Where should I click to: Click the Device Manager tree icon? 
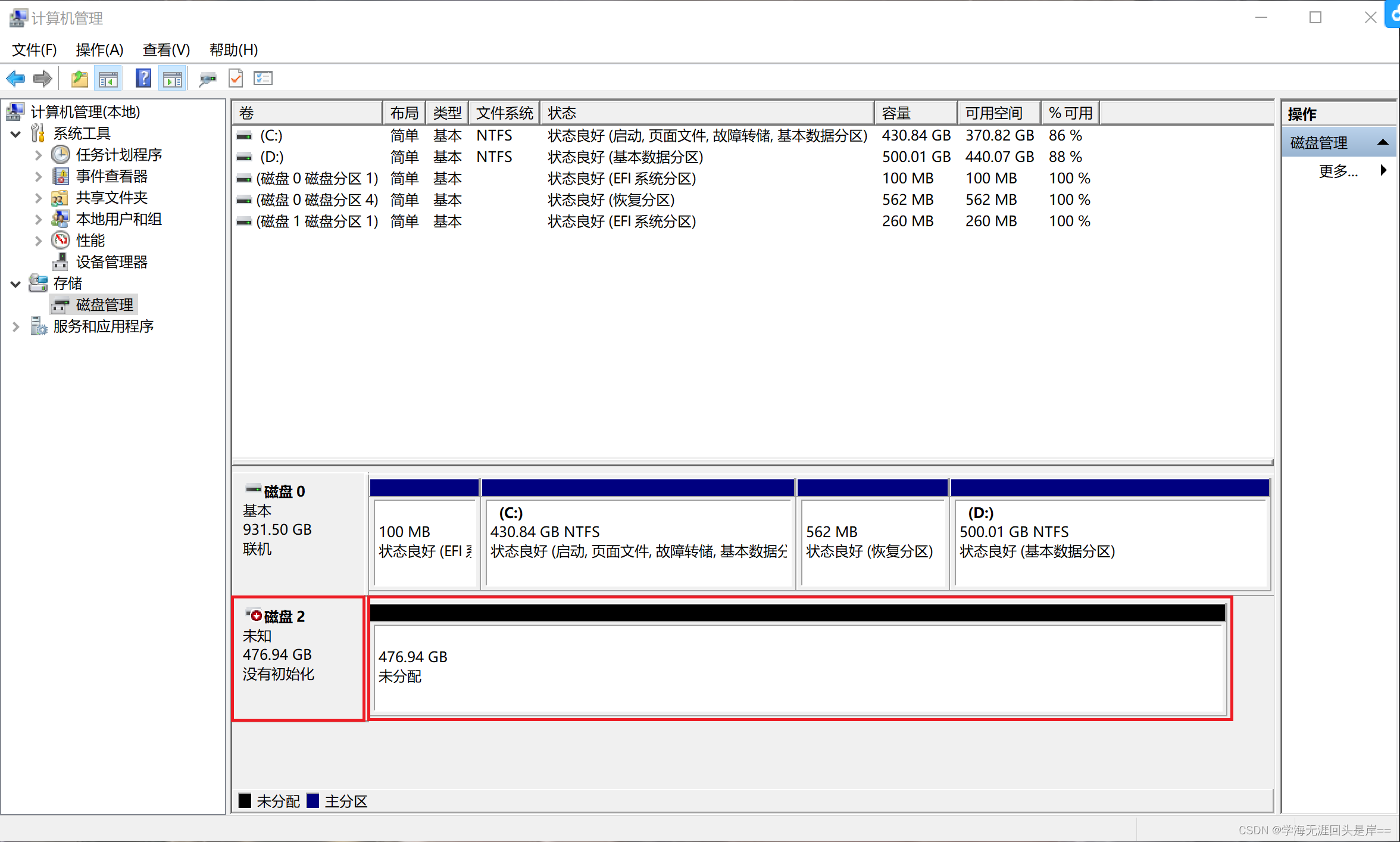(x=60, y=262)
